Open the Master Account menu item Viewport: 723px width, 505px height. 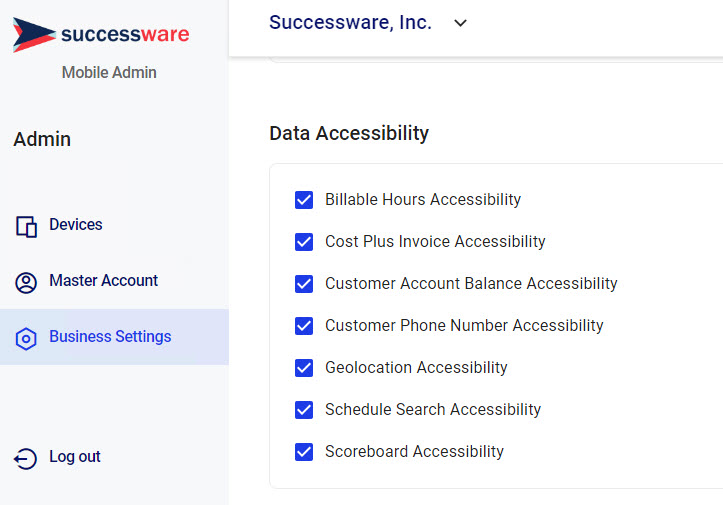pyautogui.click(x=114, y=281)
